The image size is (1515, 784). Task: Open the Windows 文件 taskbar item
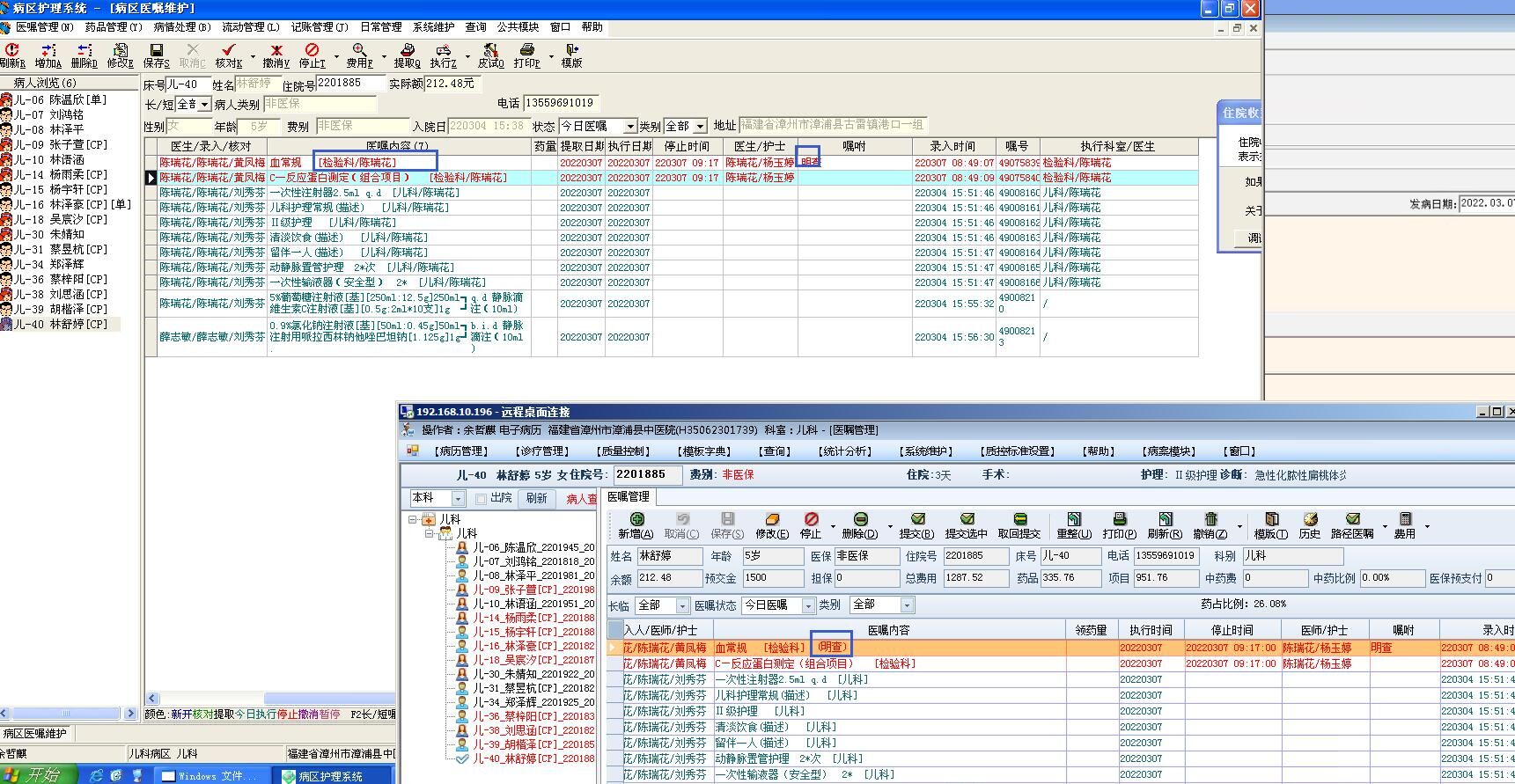pos(214,776)
